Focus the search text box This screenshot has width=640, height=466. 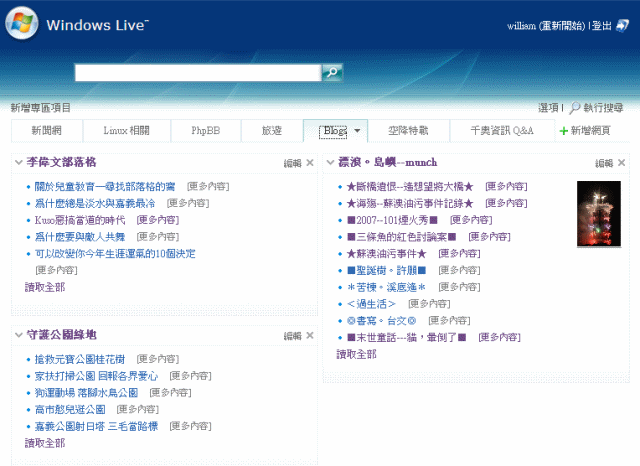click(x=198, y=73)
